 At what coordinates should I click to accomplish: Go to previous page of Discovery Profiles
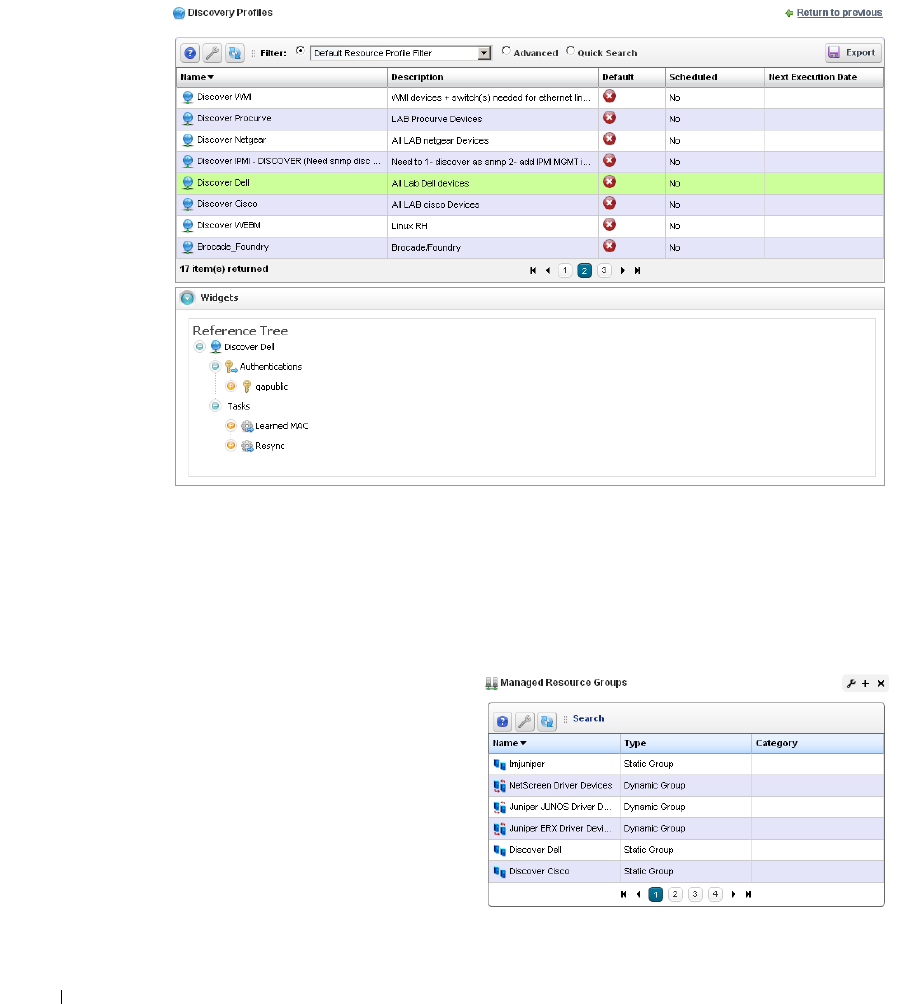(548, 271)
